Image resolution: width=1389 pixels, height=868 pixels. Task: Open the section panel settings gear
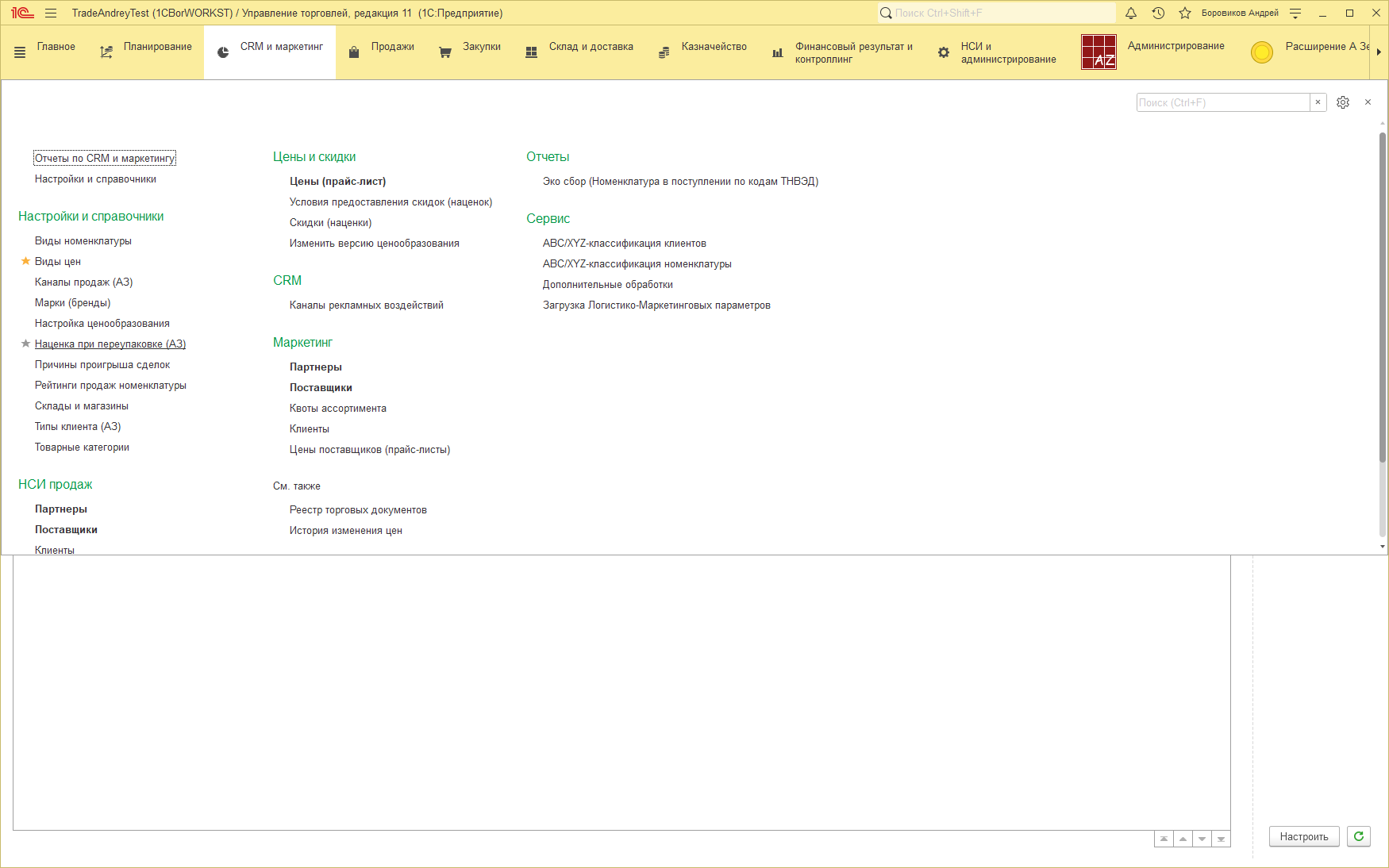pos(1343,102)
